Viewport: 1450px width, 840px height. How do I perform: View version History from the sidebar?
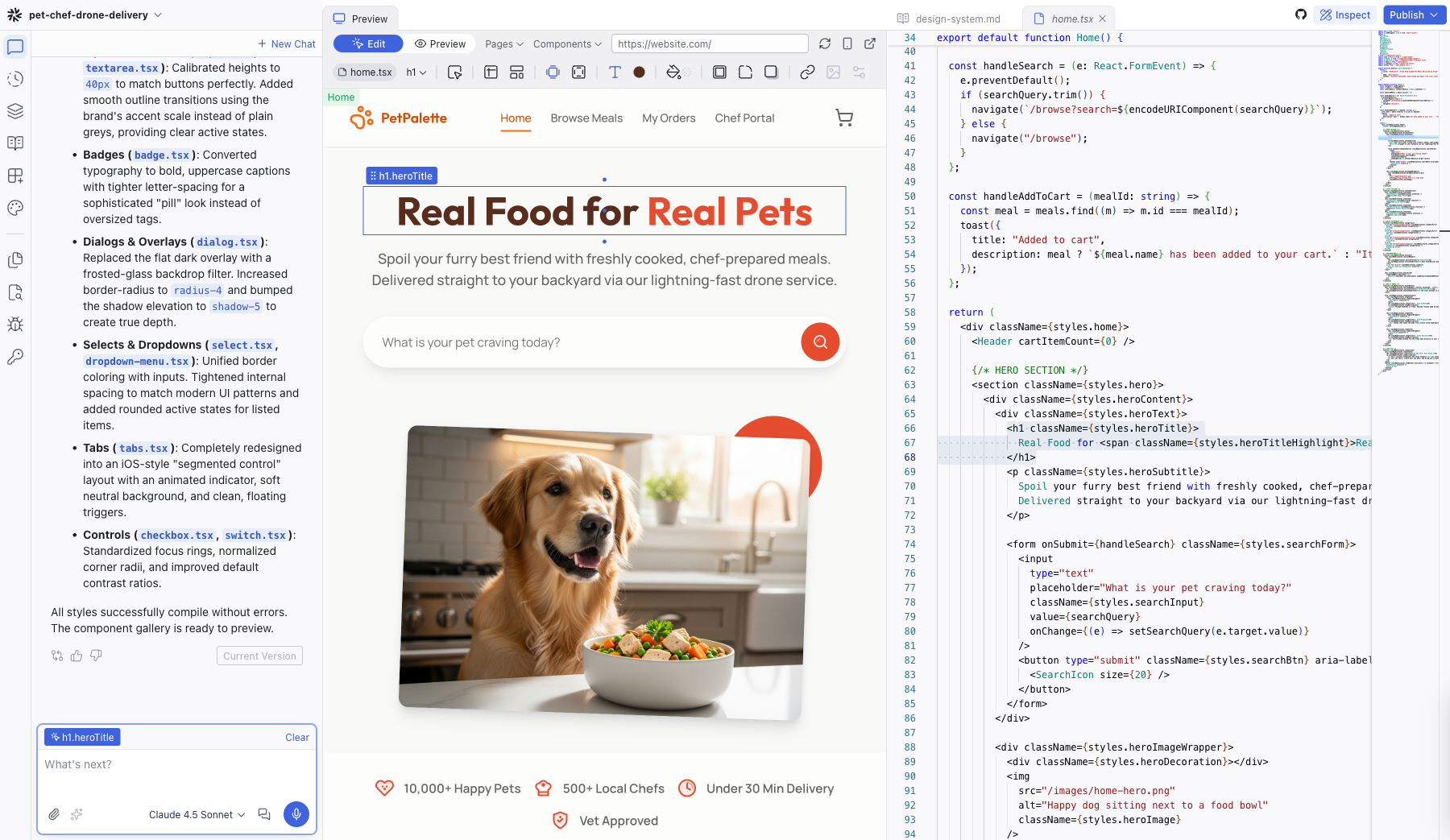[14, 79]
